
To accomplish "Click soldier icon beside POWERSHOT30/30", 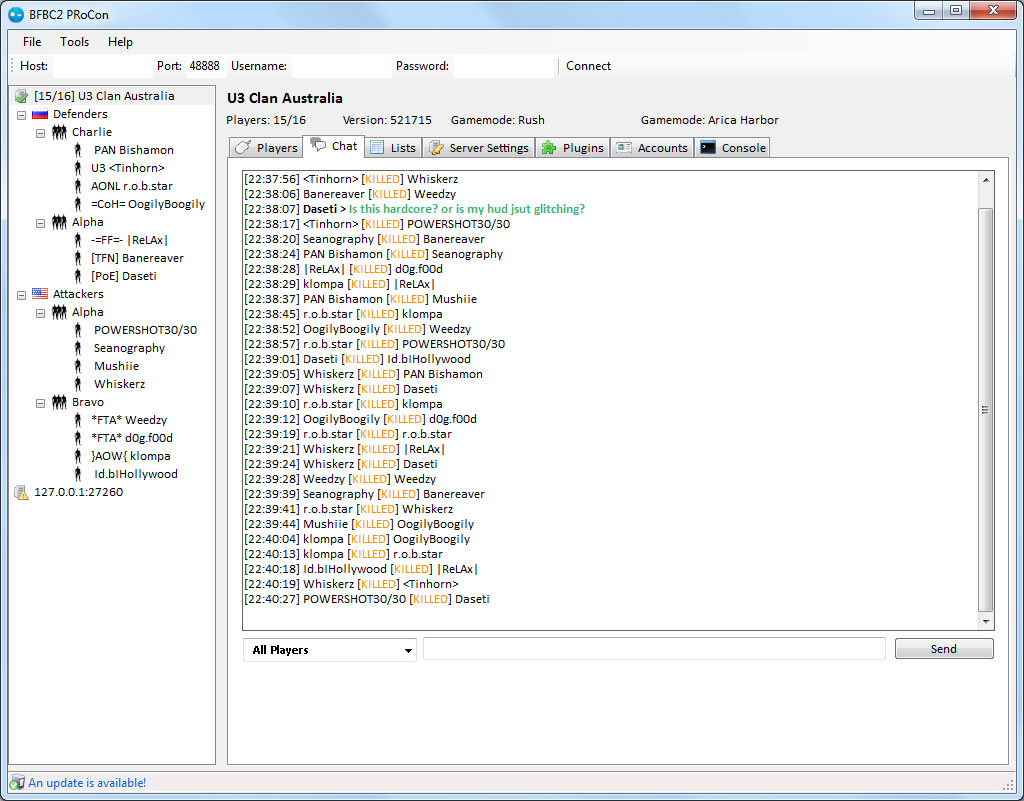I will coord(78,330).
